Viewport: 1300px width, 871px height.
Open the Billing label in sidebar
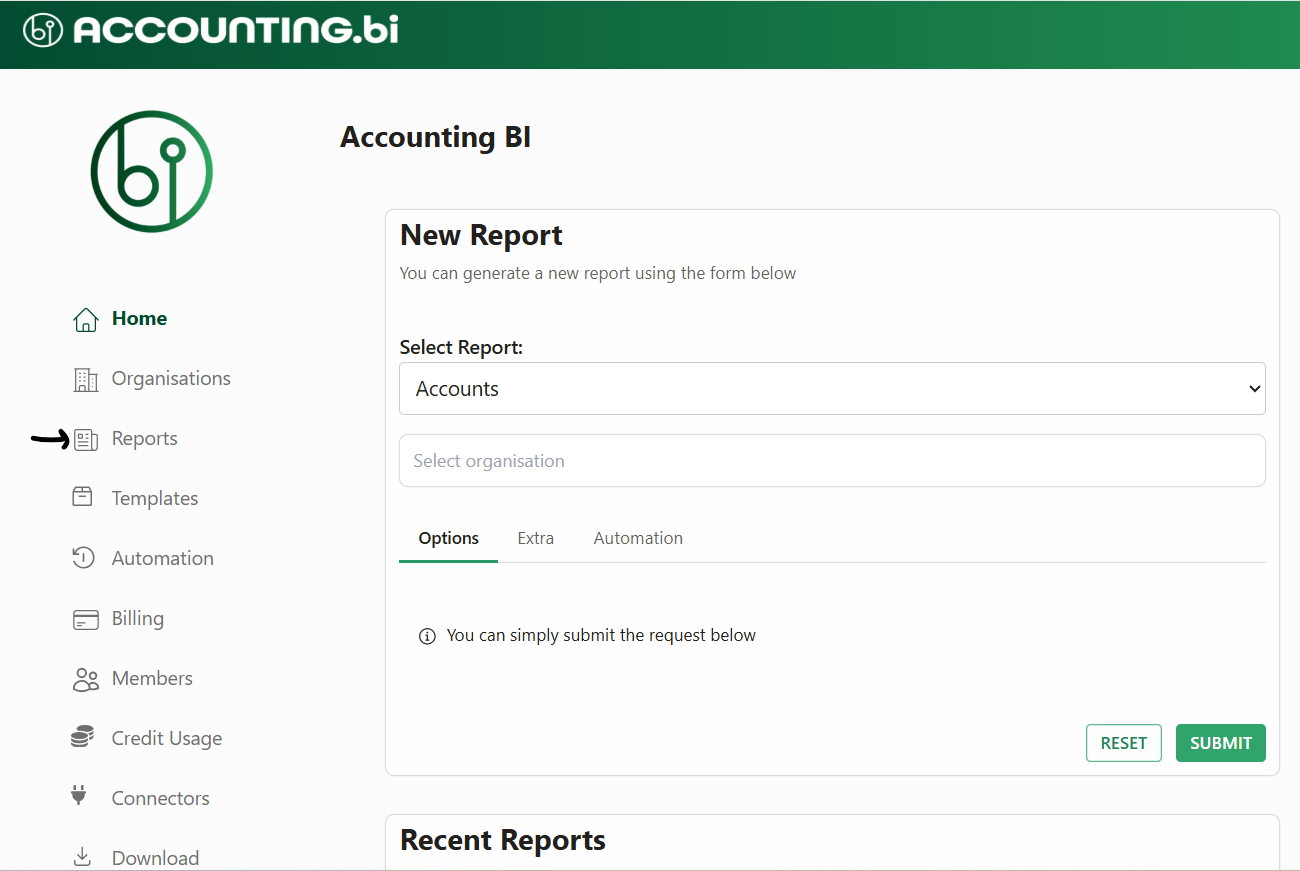[x=137, y=619]
